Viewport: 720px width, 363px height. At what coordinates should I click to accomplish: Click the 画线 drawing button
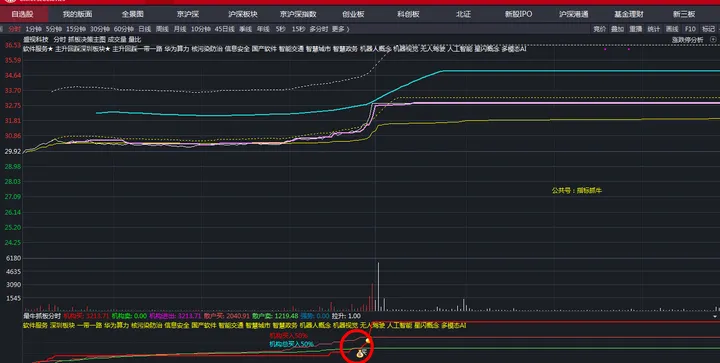coord(672,29)
